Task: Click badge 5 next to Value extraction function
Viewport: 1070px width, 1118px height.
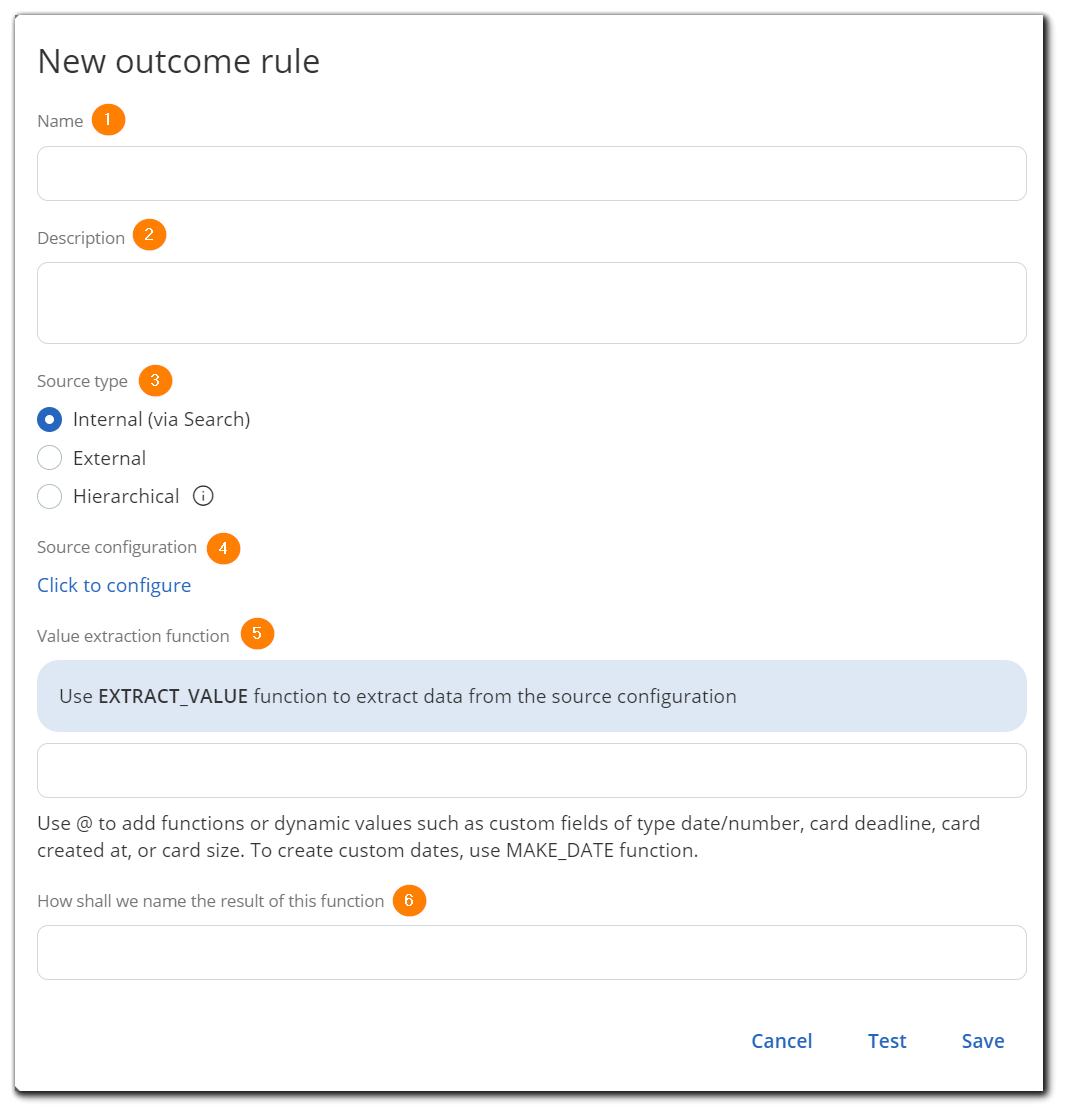Action: point(257,634)
